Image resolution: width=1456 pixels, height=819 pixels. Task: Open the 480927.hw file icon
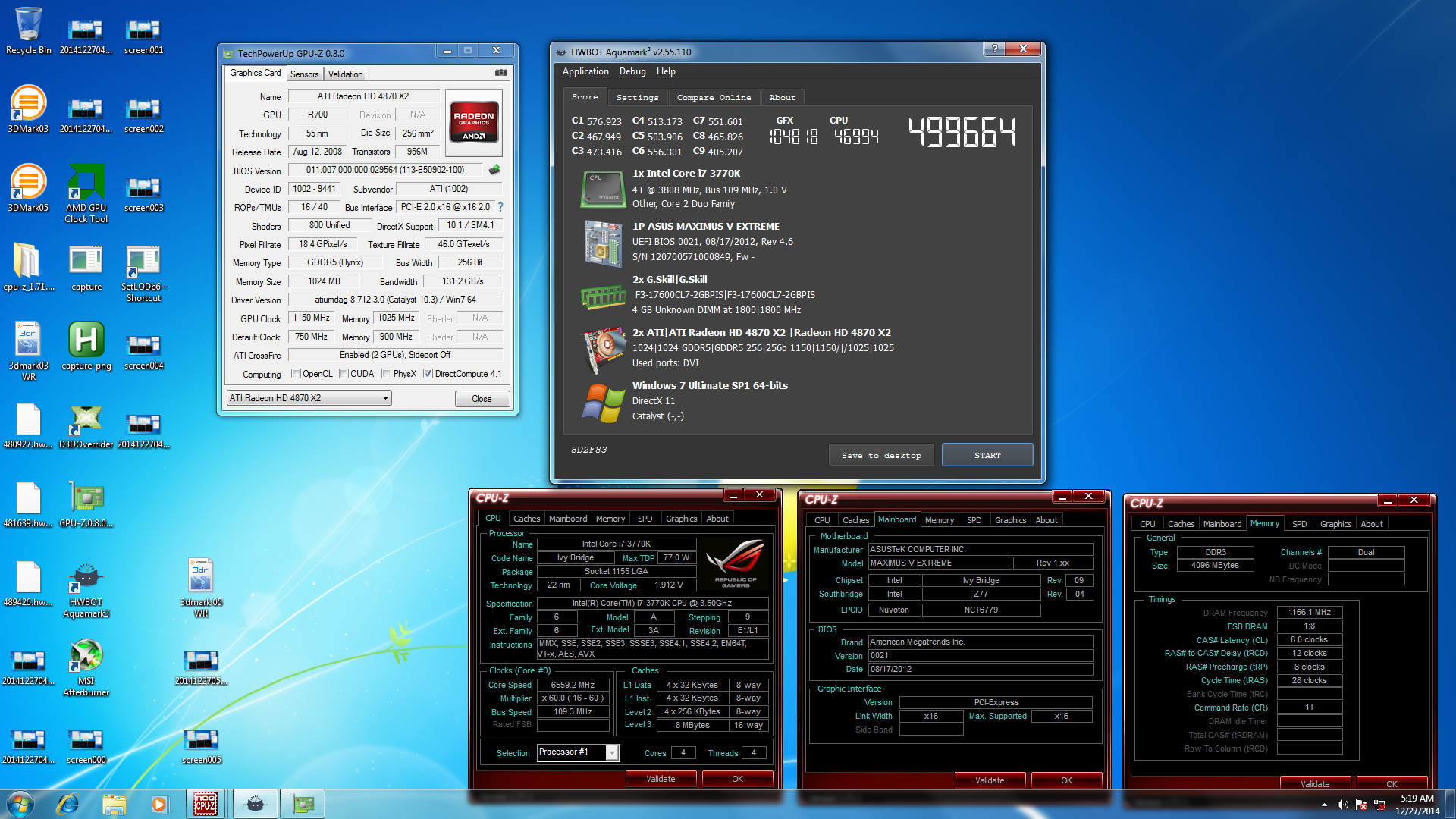point(28,425)
